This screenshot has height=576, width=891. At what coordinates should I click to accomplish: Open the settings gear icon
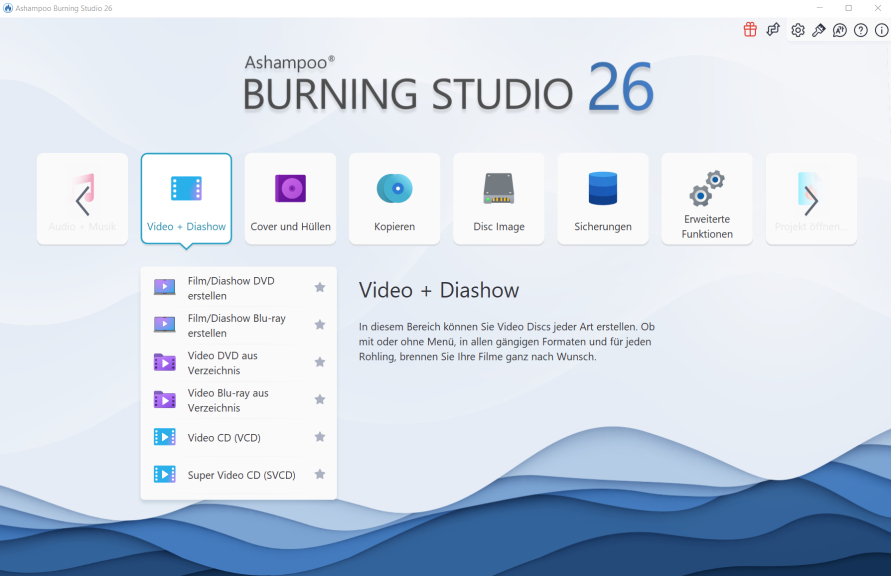click(x=797, y=29)
